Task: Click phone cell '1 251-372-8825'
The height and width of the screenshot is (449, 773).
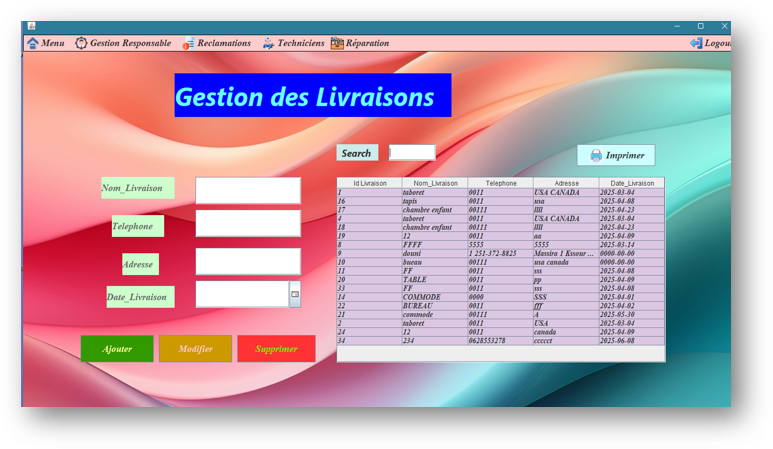Action: (501, 253)
